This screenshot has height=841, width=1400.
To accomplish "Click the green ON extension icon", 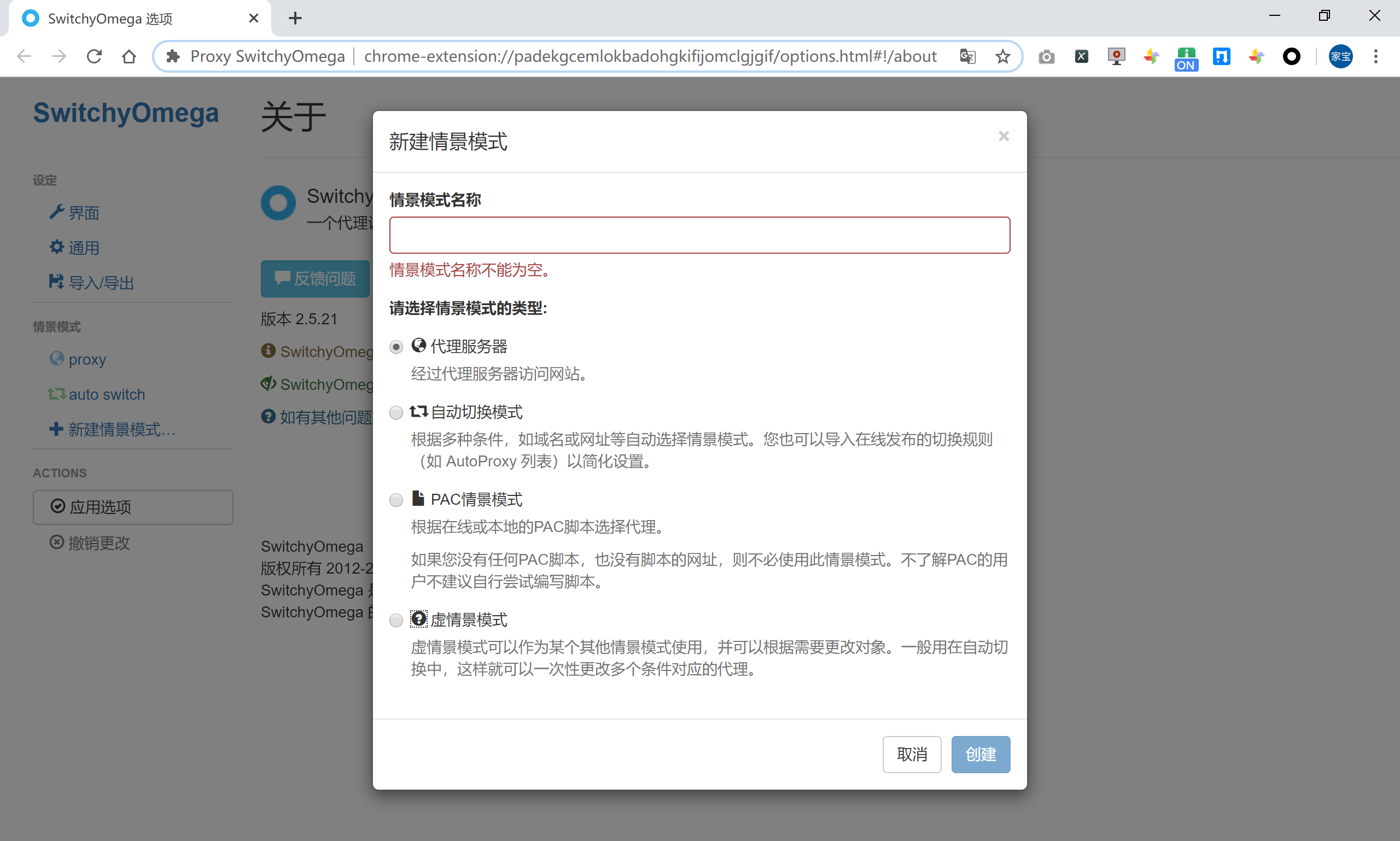I will [x=1186, y=59].
